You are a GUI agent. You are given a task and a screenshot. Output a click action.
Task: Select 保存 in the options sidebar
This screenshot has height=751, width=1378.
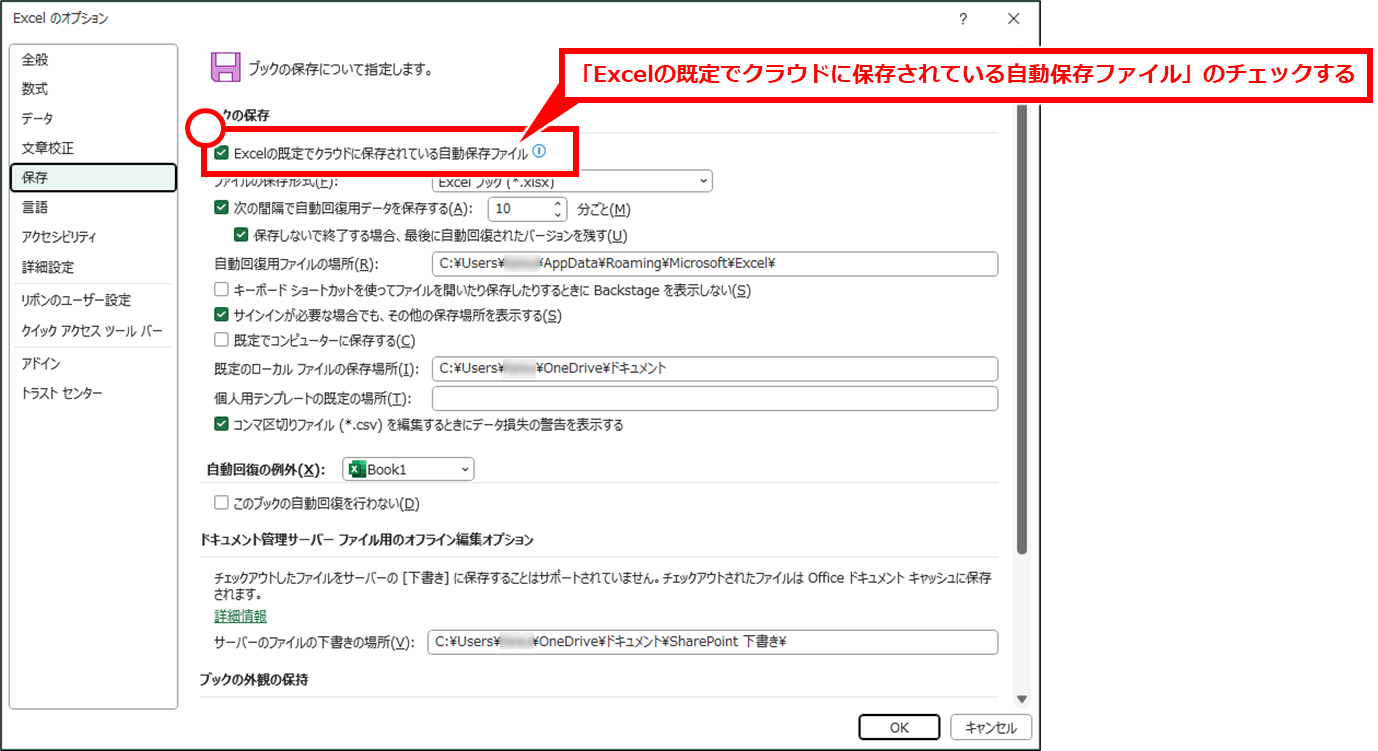pos(93,178)
